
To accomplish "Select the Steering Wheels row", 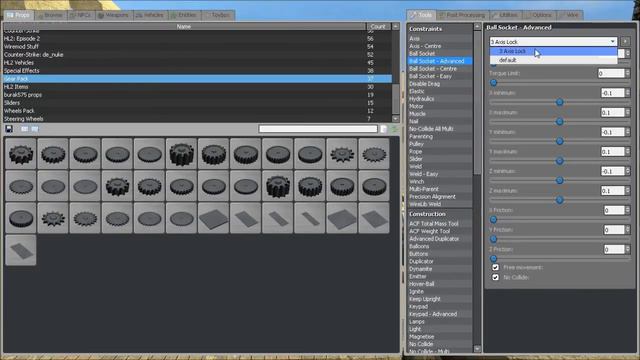I will click(197, 119).
